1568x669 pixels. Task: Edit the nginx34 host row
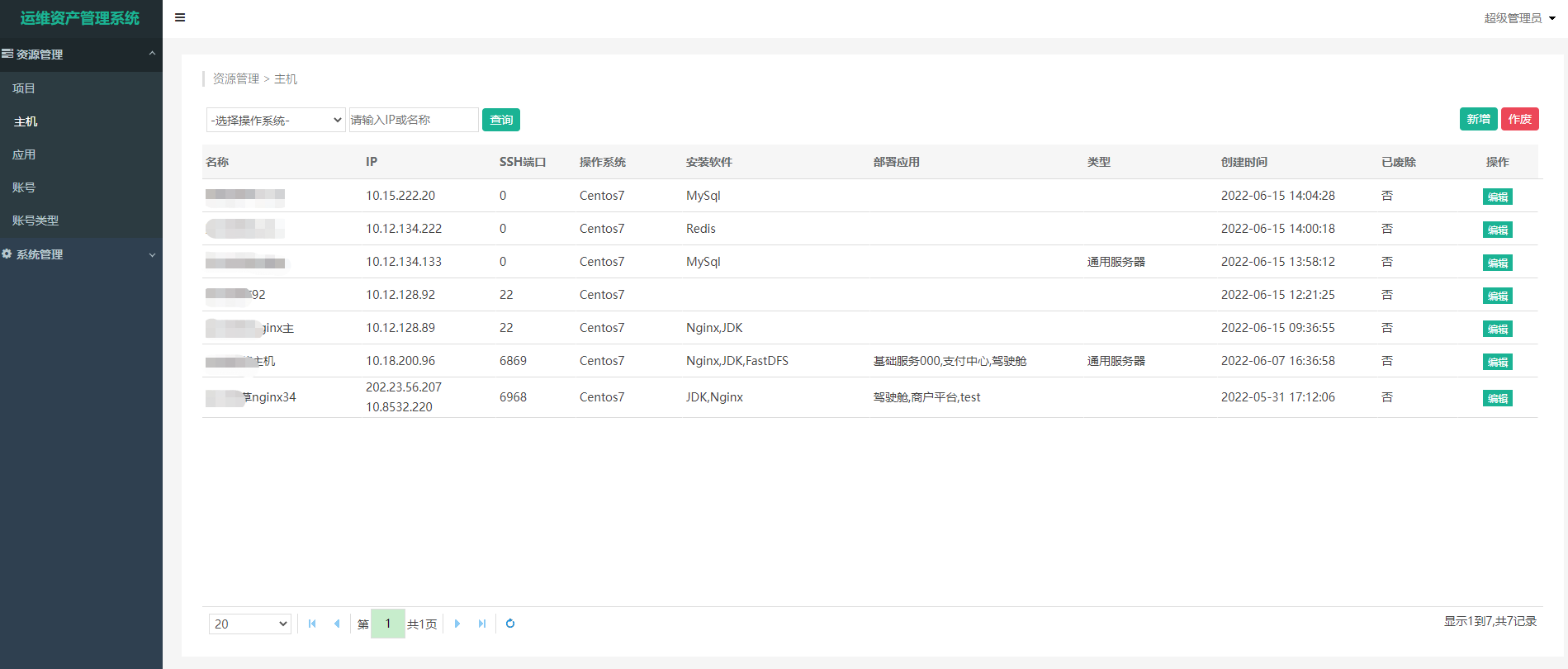[x=1498, y=398]
